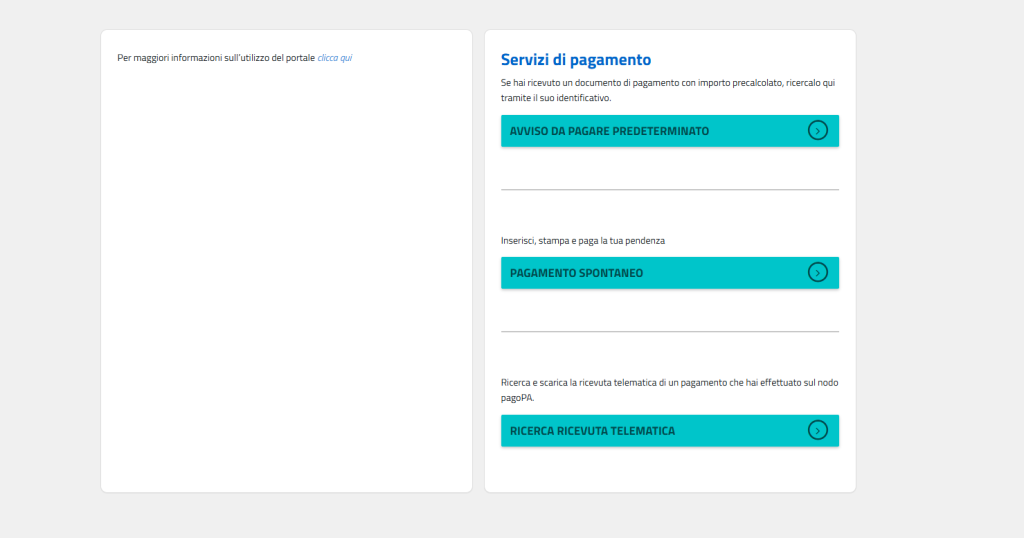Click the word "pagoPA" in the description
Image resolution: width=1024 pixels, height=538 pixels.
point(517,398)
